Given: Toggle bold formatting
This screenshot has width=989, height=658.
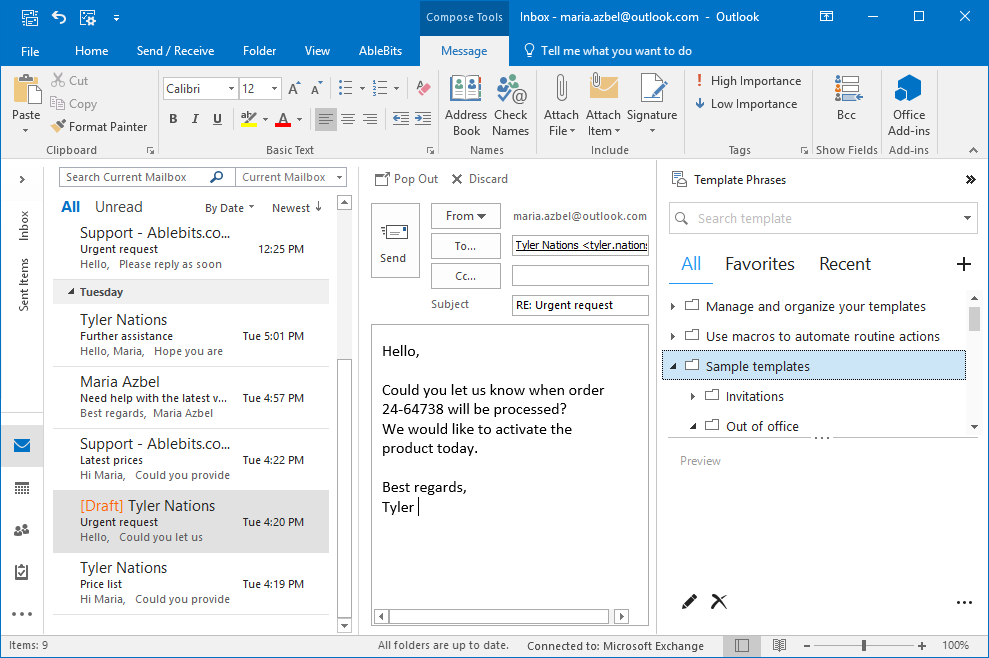Looking at the screenshot, I should (173, 119).
